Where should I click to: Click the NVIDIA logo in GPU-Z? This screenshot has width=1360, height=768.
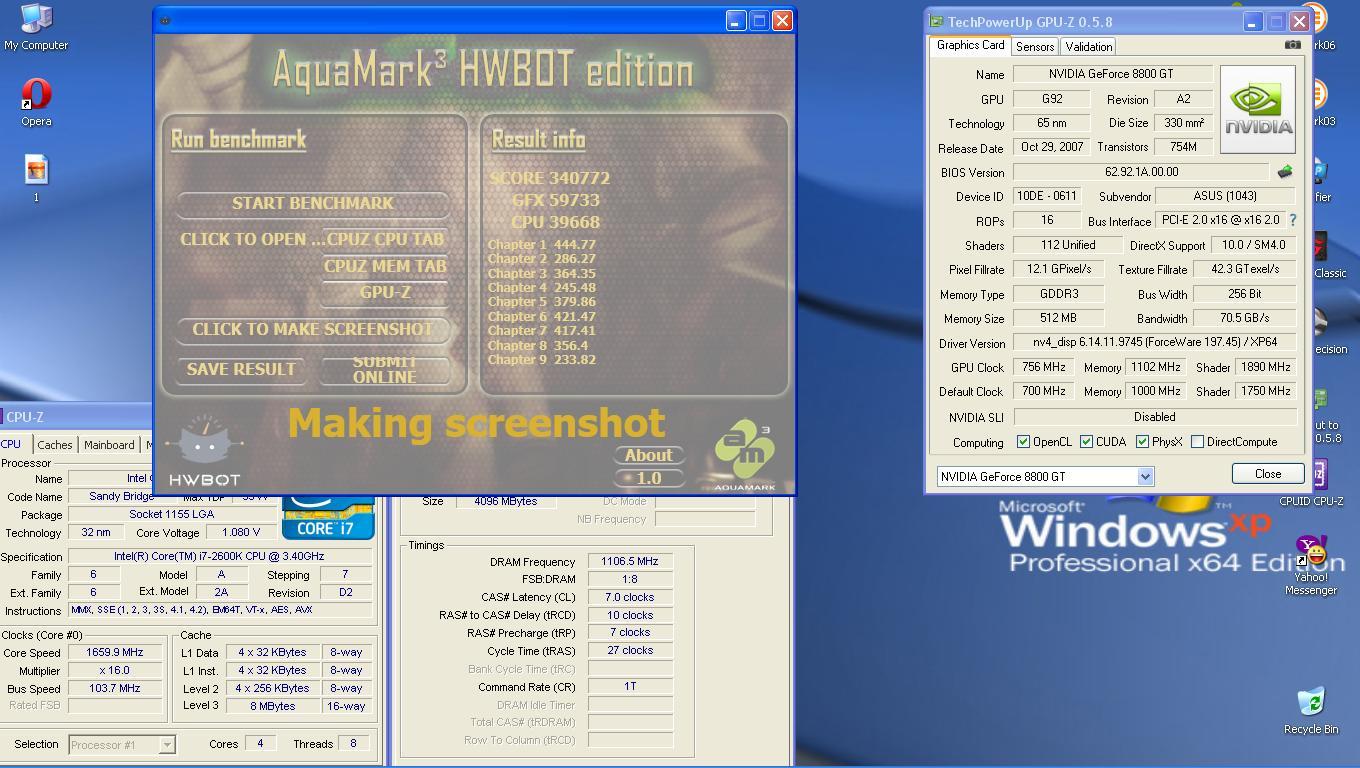tap(1257, 109)
